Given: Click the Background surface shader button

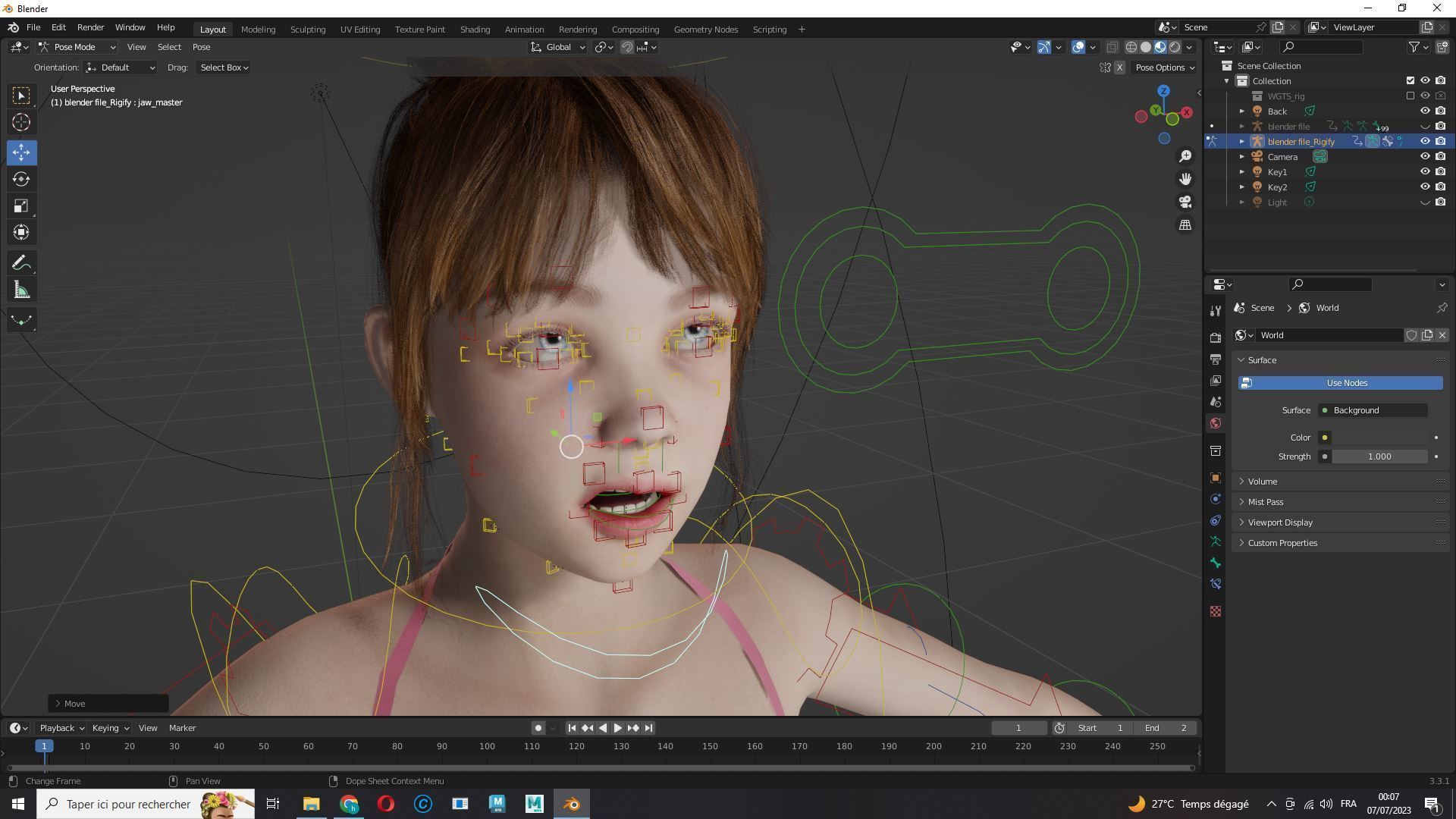Looking at the screenshot, I should click(1373, 410).
